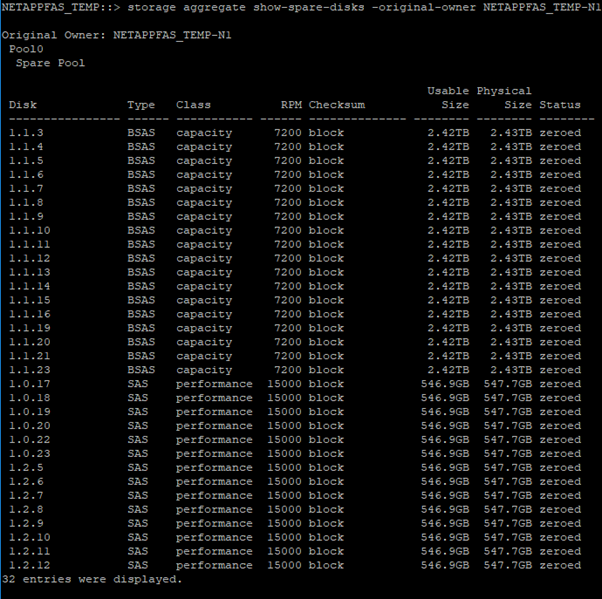
Task: Select disk name 1.0.22
Action: [30, 440]
